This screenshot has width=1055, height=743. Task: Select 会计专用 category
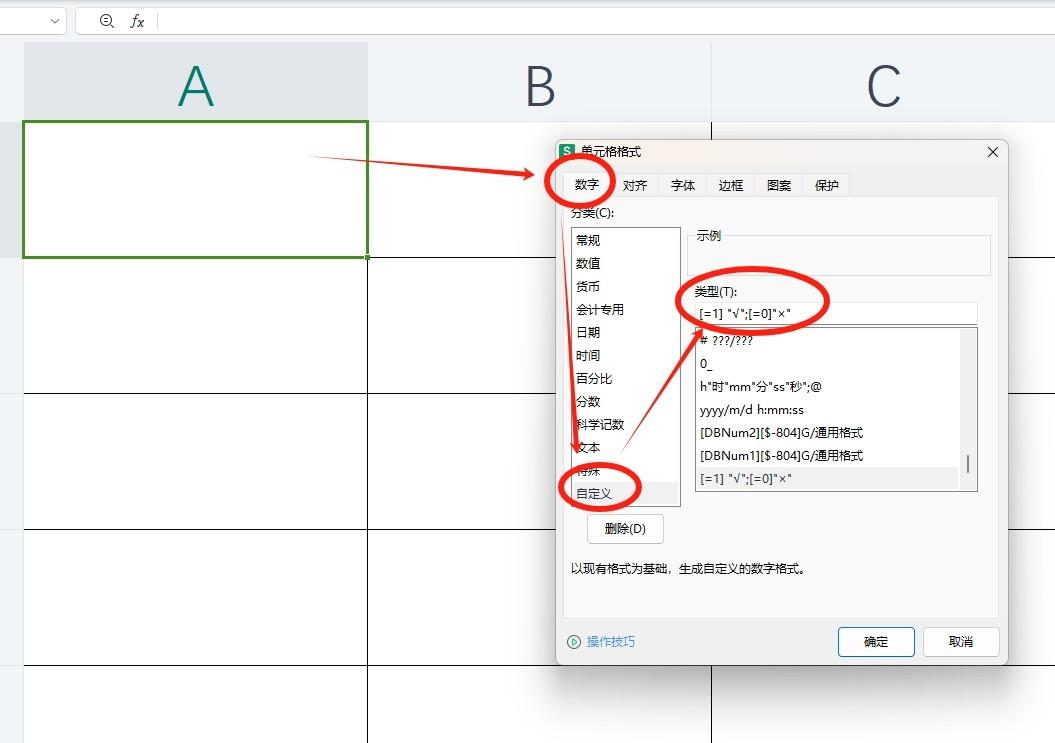point(625,310)
